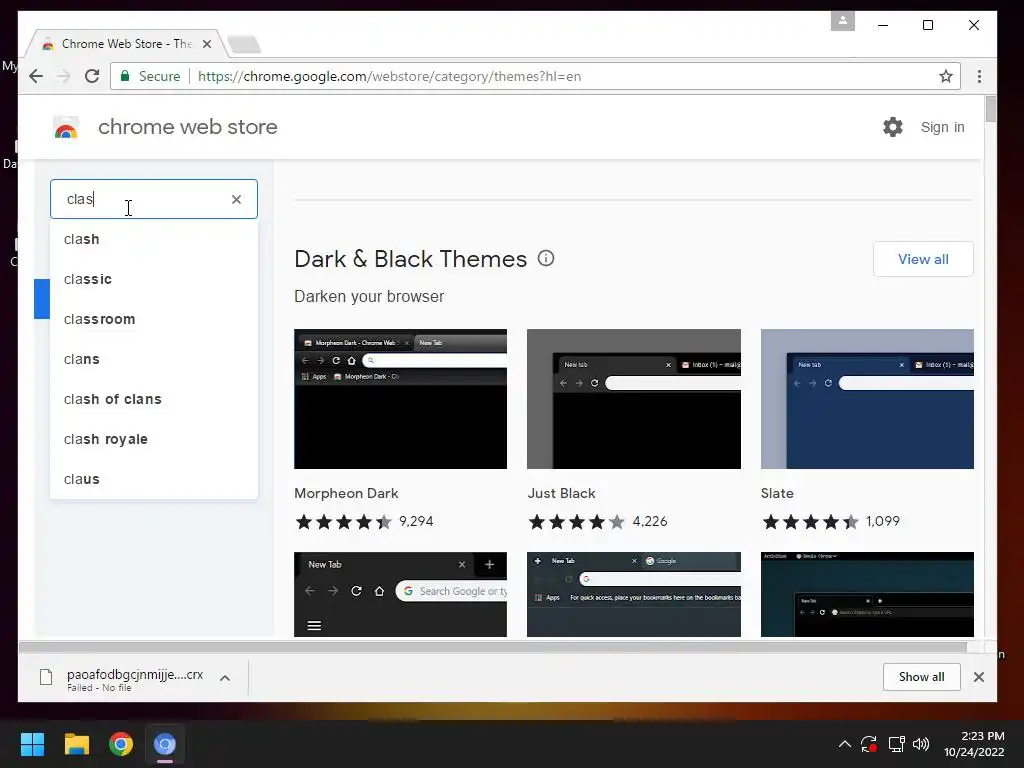Choose the 'classic' suggestion
Image resolution: width=1024 pixels, height=768 pixels.
[154, 279]
